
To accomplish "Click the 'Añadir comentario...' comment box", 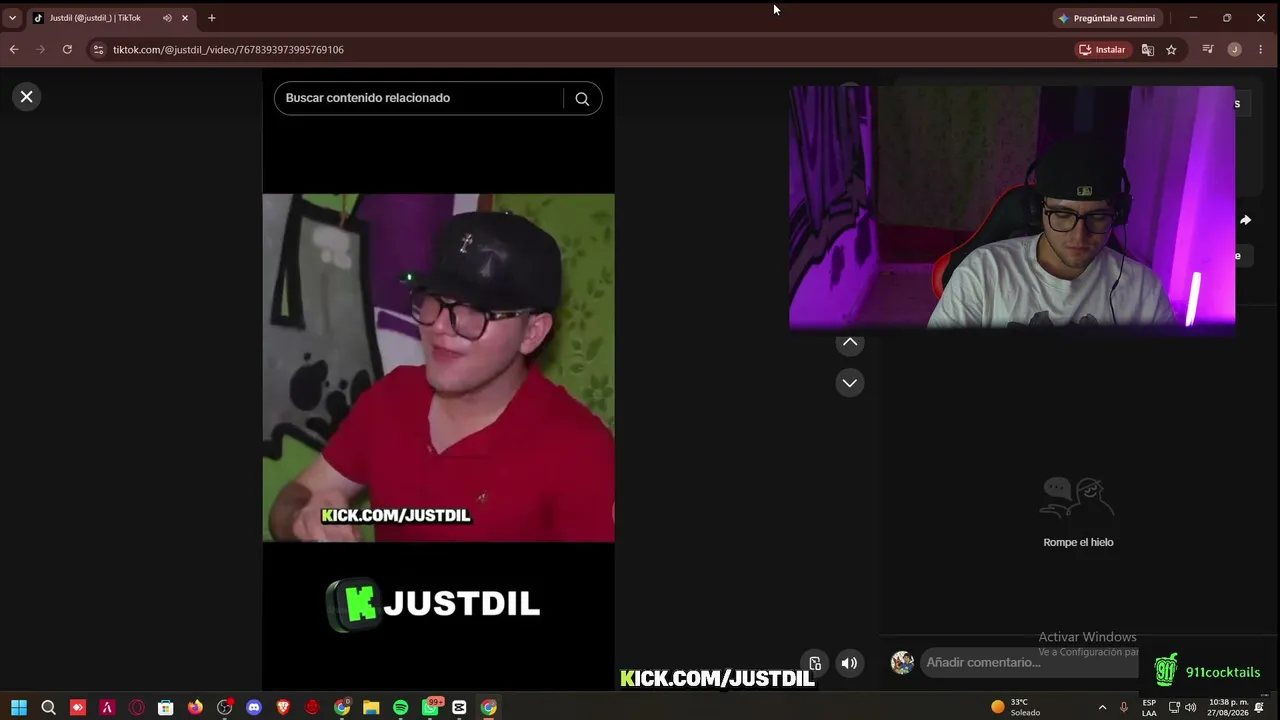I will point(1030,662).
